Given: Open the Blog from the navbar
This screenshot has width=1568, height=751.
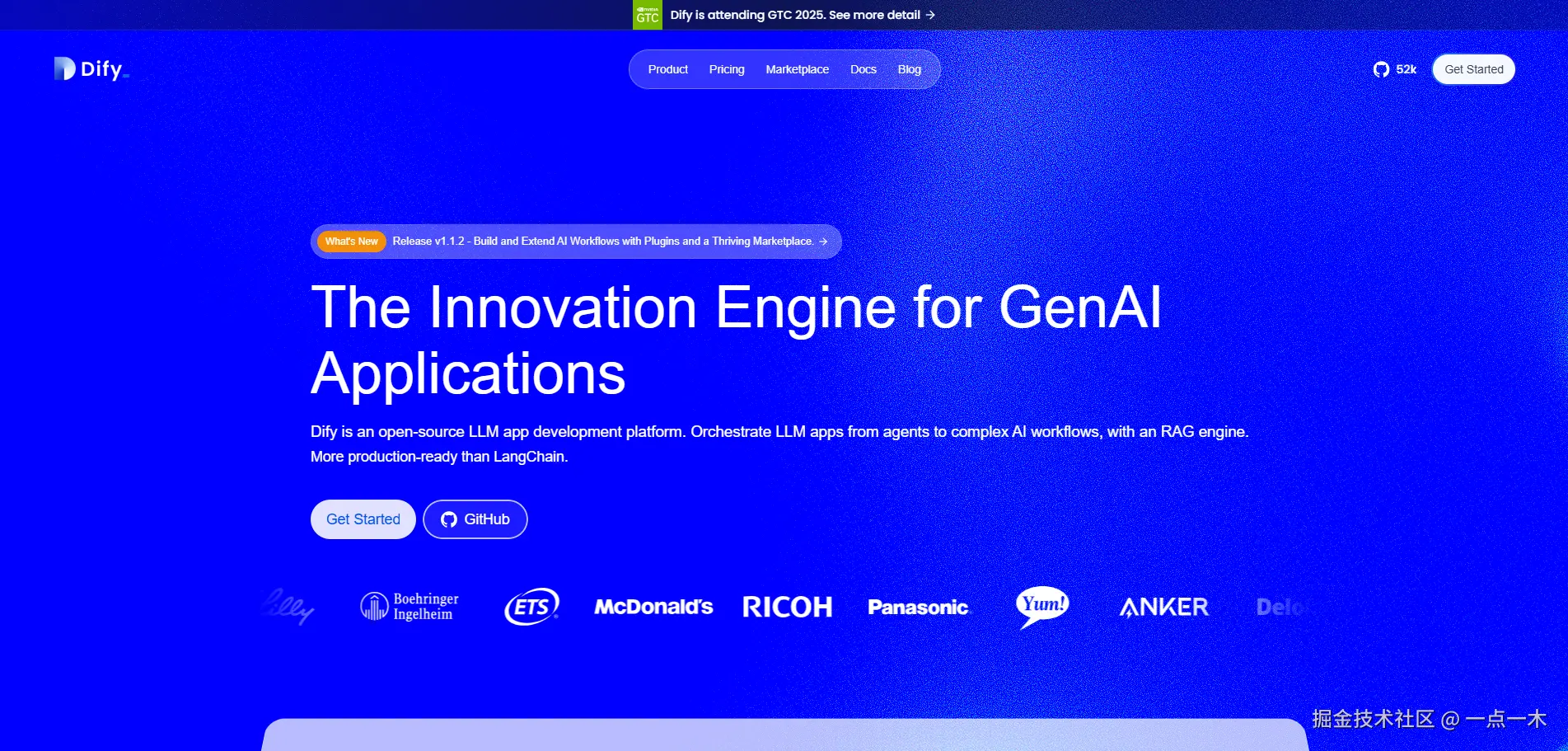Looking at the screenshot, I should click(909, 69).
